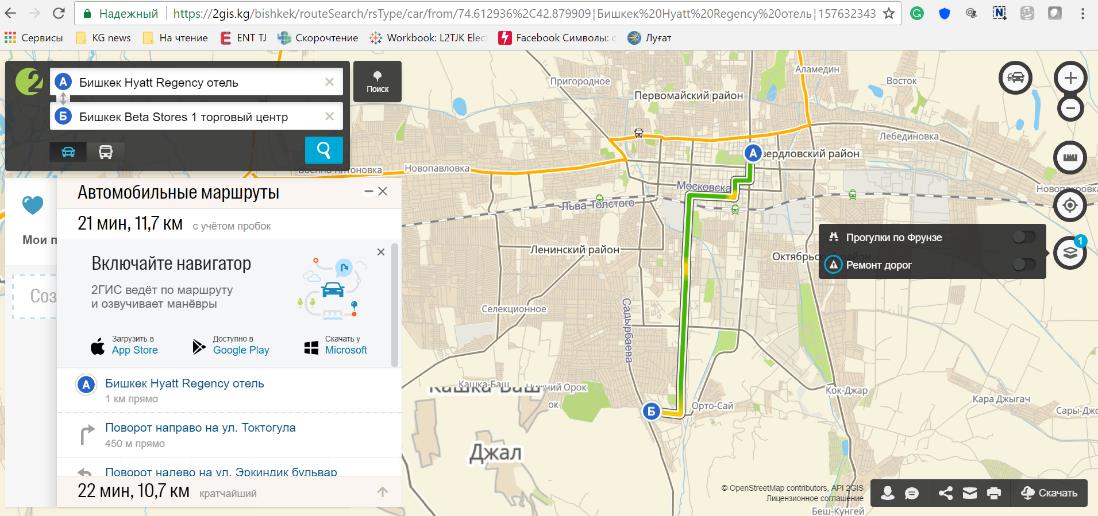
Task: Print the route using printer icon
Action: (993, 493)
